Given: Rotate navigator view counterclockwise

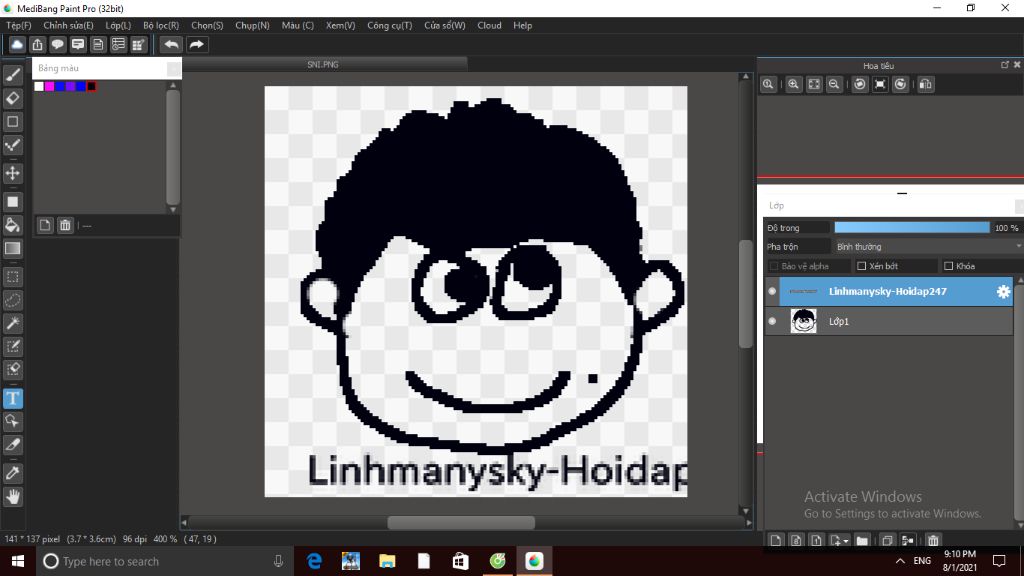Looking at the screenshot, I should pos(860,84).
